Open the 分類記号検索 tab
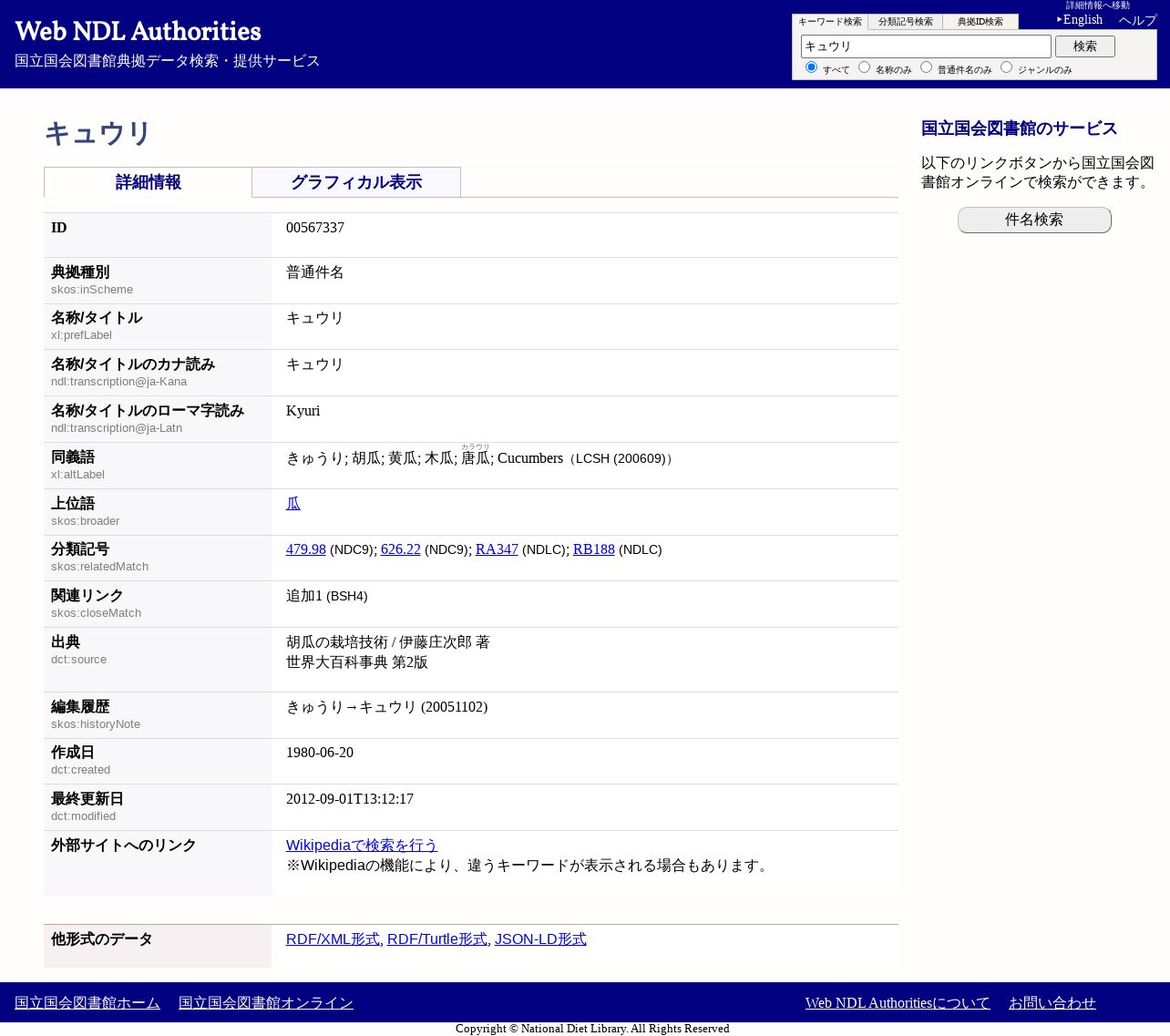Image resolution: width=1170 pixels, height=1036 pixels. (906, 22)
